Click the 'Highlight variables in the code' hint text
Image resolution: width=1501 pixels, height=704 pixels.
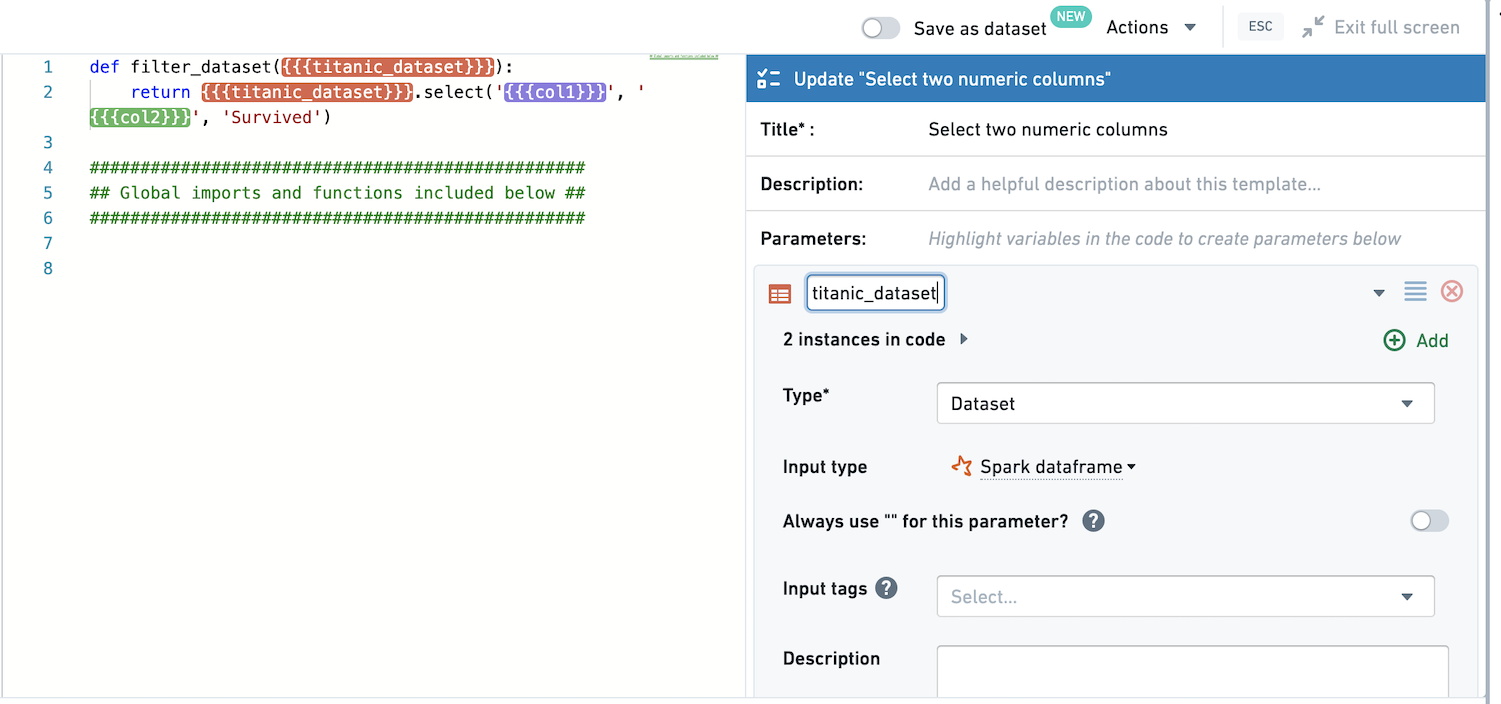pyautogui.click(x=1164, y=238)
